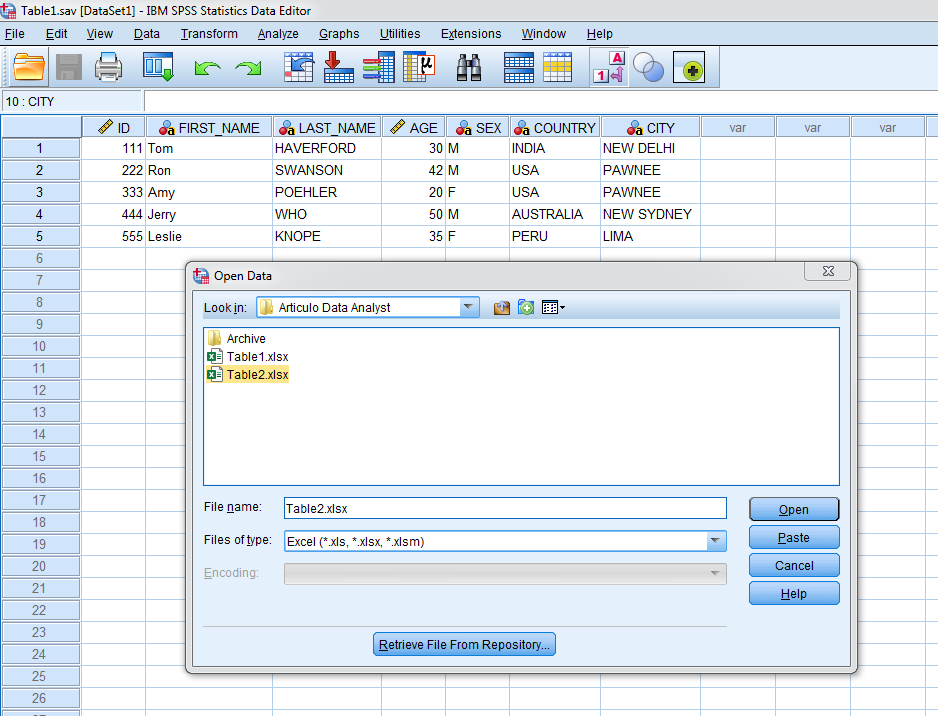
Task: Open the Data menu
Action: click(147, 34)
